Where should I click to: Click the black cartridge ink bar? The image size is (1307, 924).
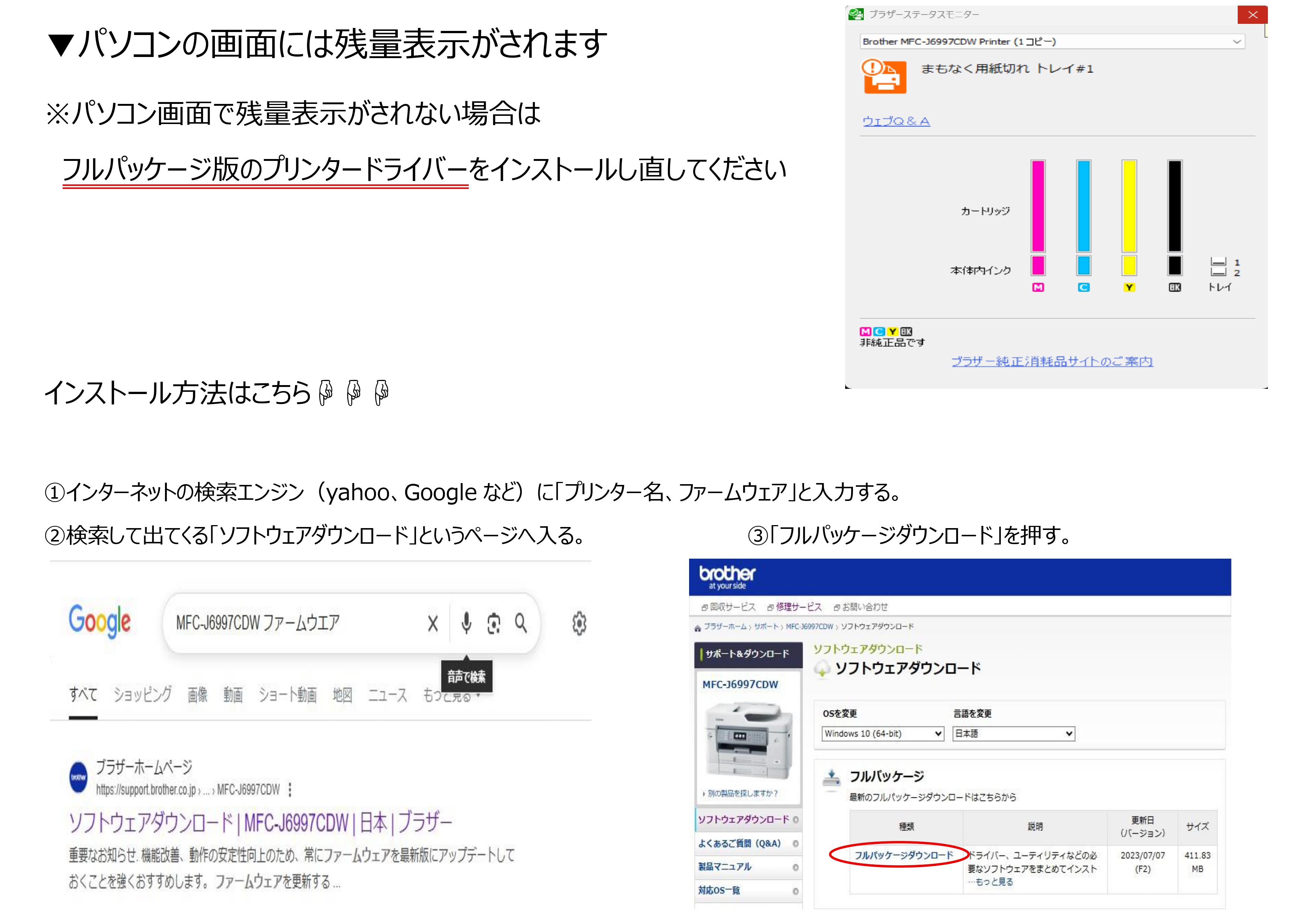(1174, 206)
